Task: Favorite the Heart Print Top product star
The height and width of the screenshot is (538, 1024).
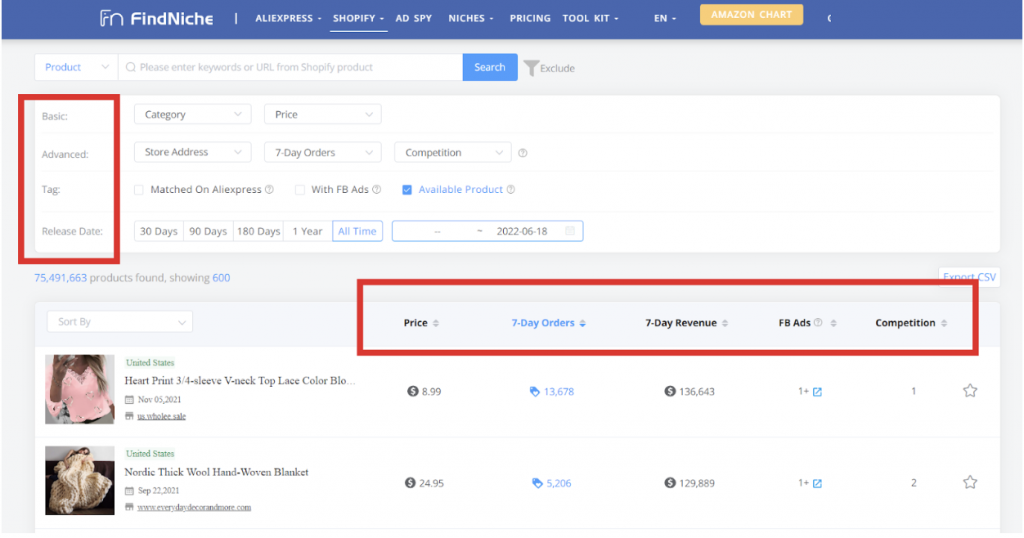Action: pos(970,390)
